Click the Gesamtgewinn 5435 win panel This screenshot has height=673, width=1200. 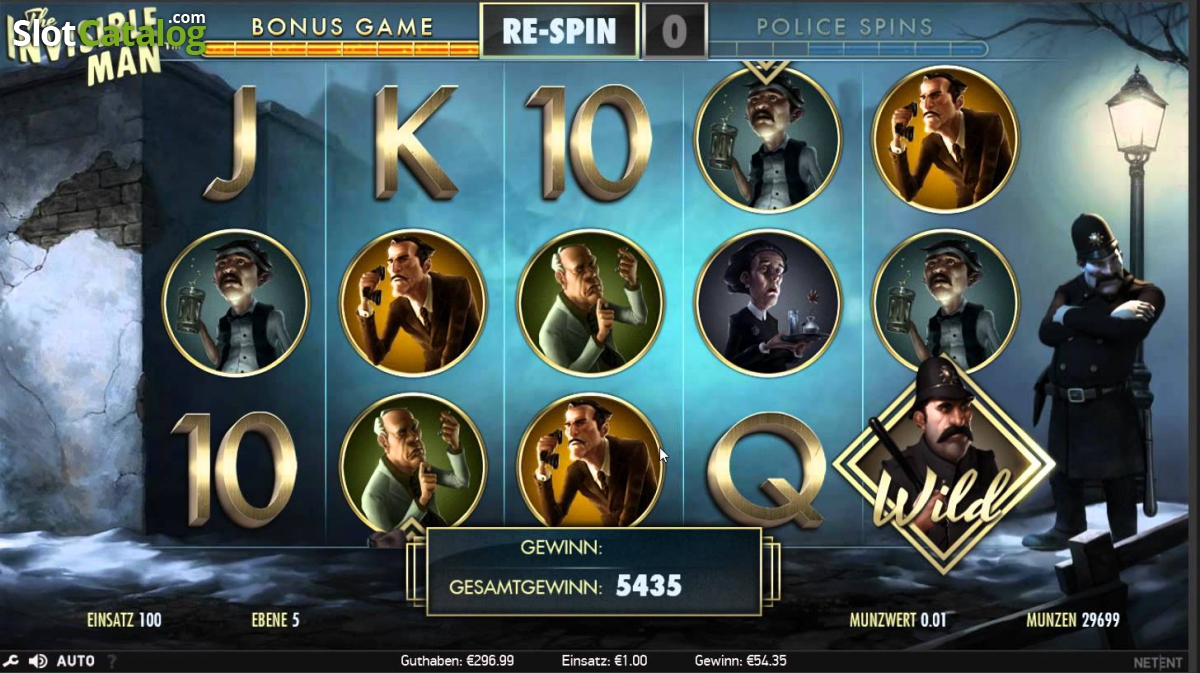tap(594, 570)
